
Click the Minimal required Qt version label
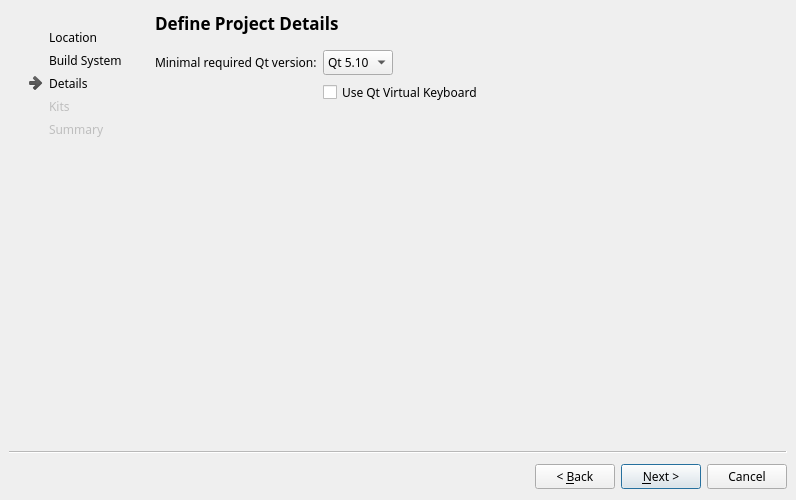235,63
